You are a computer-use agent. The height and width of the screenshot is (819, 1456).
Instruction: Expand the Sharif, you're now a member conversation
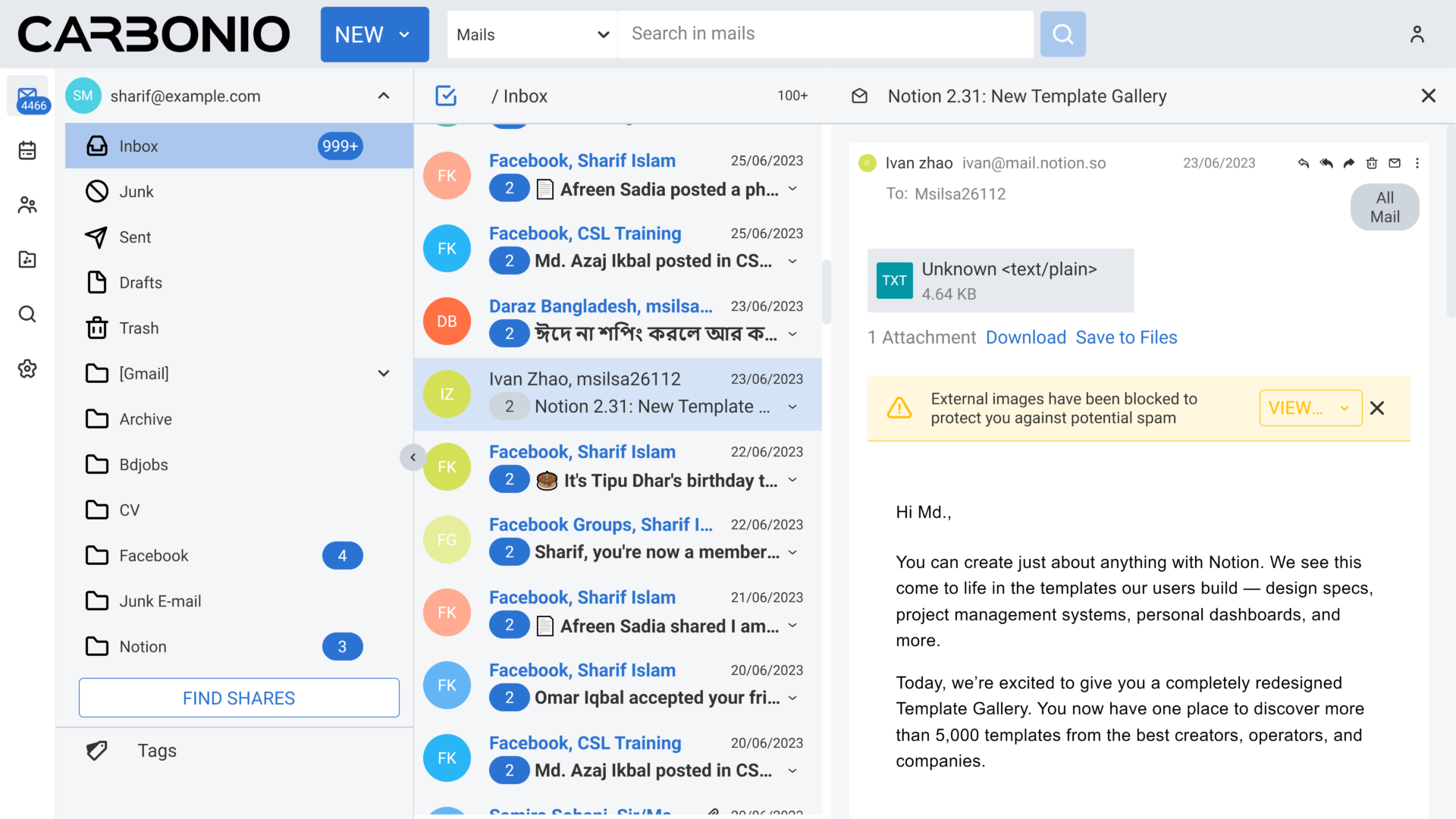click(x=792, y=552)
